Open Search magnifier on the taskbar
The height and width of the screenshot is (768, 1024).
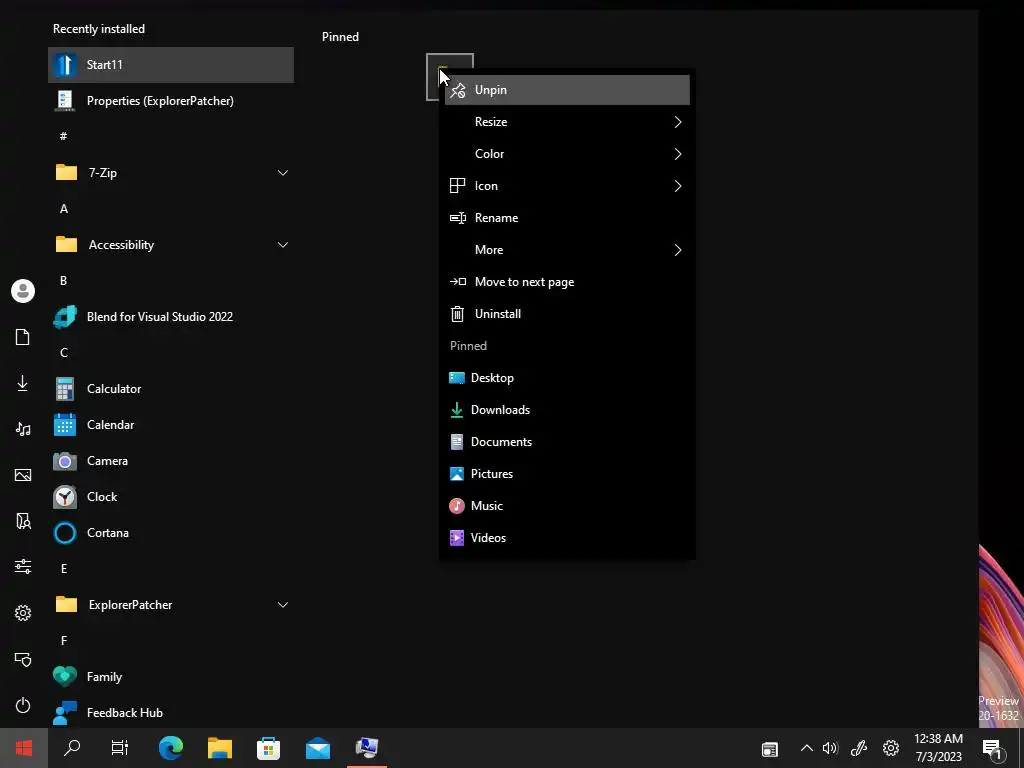72,748
